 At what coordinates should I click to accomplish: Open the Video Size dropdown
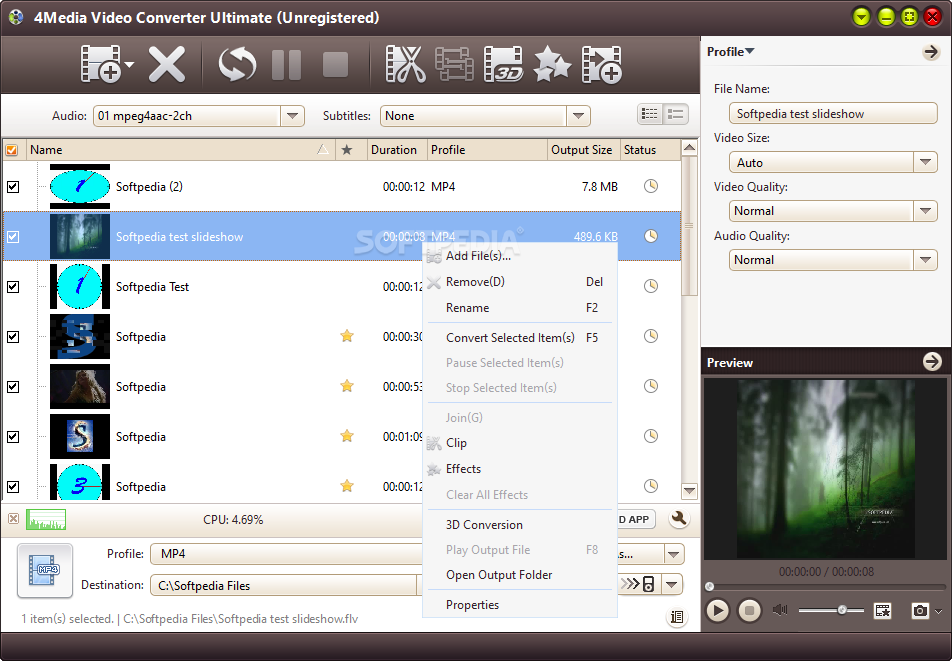pyautogui.click(x=925, y=162)
